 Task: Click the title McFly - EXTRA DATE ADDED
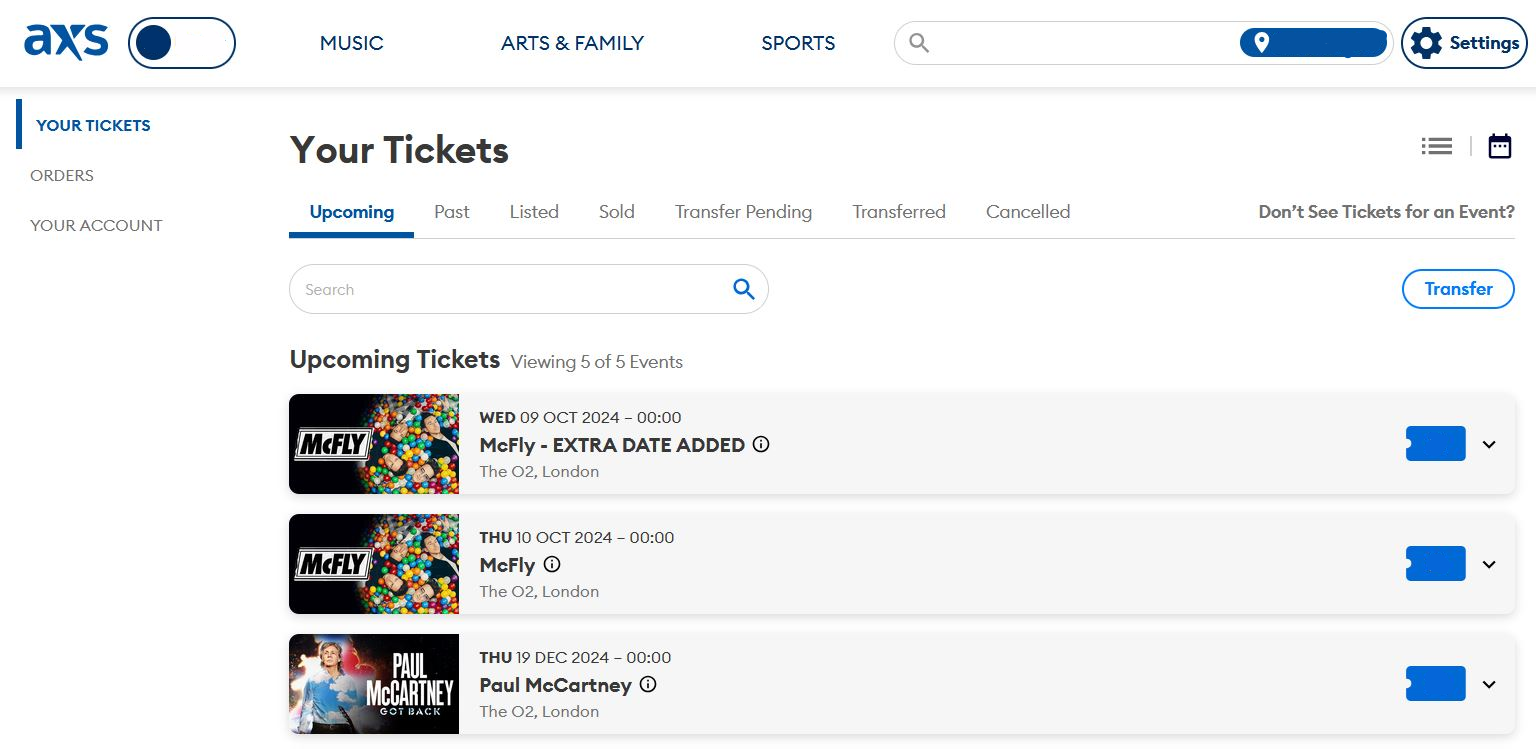pos(612,445)
